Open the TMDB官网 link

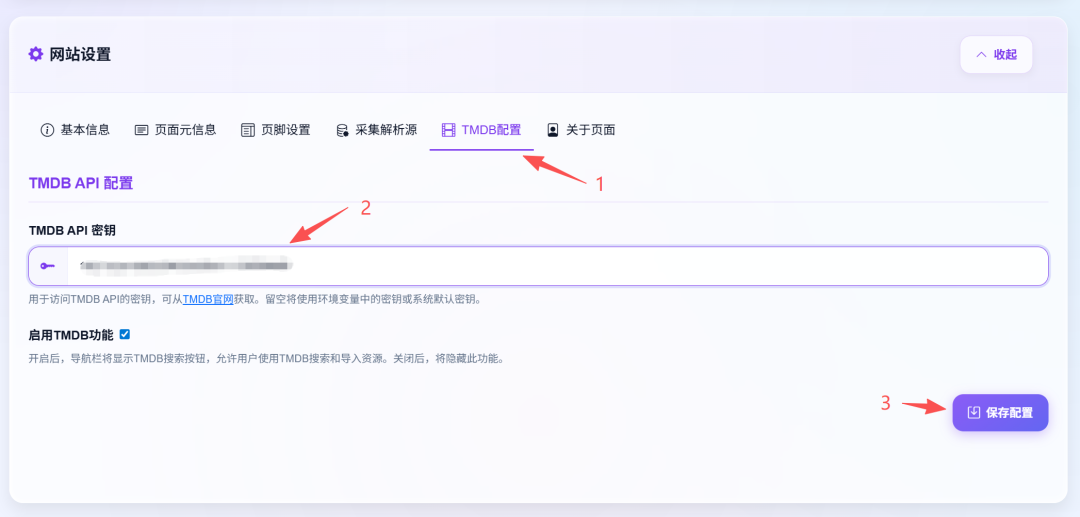(x=208, y=299)
